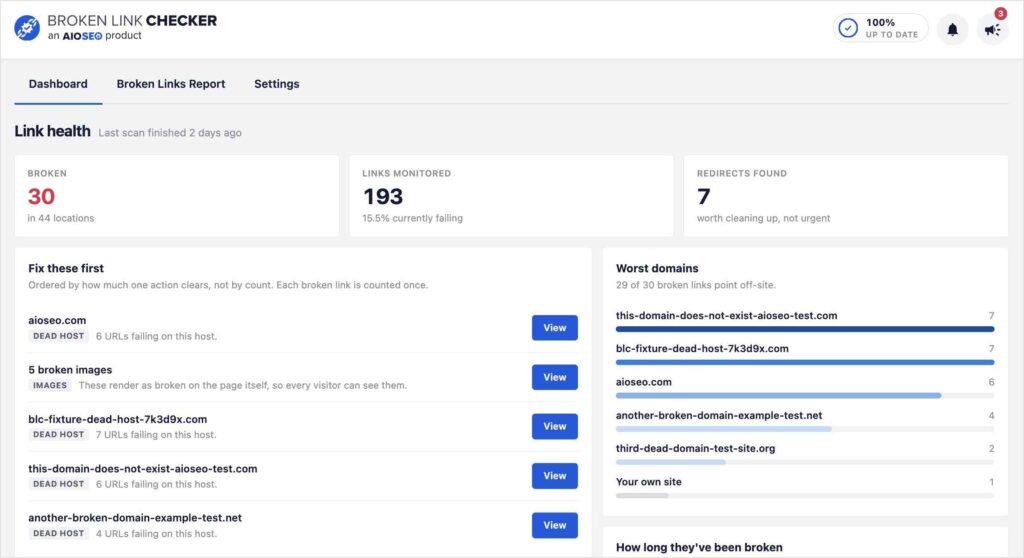The height and width of the screenshot is (558, 1024).
Task: Click the DEAD HOST badge under aioseo.com
Action: click(x=59, y=336)
